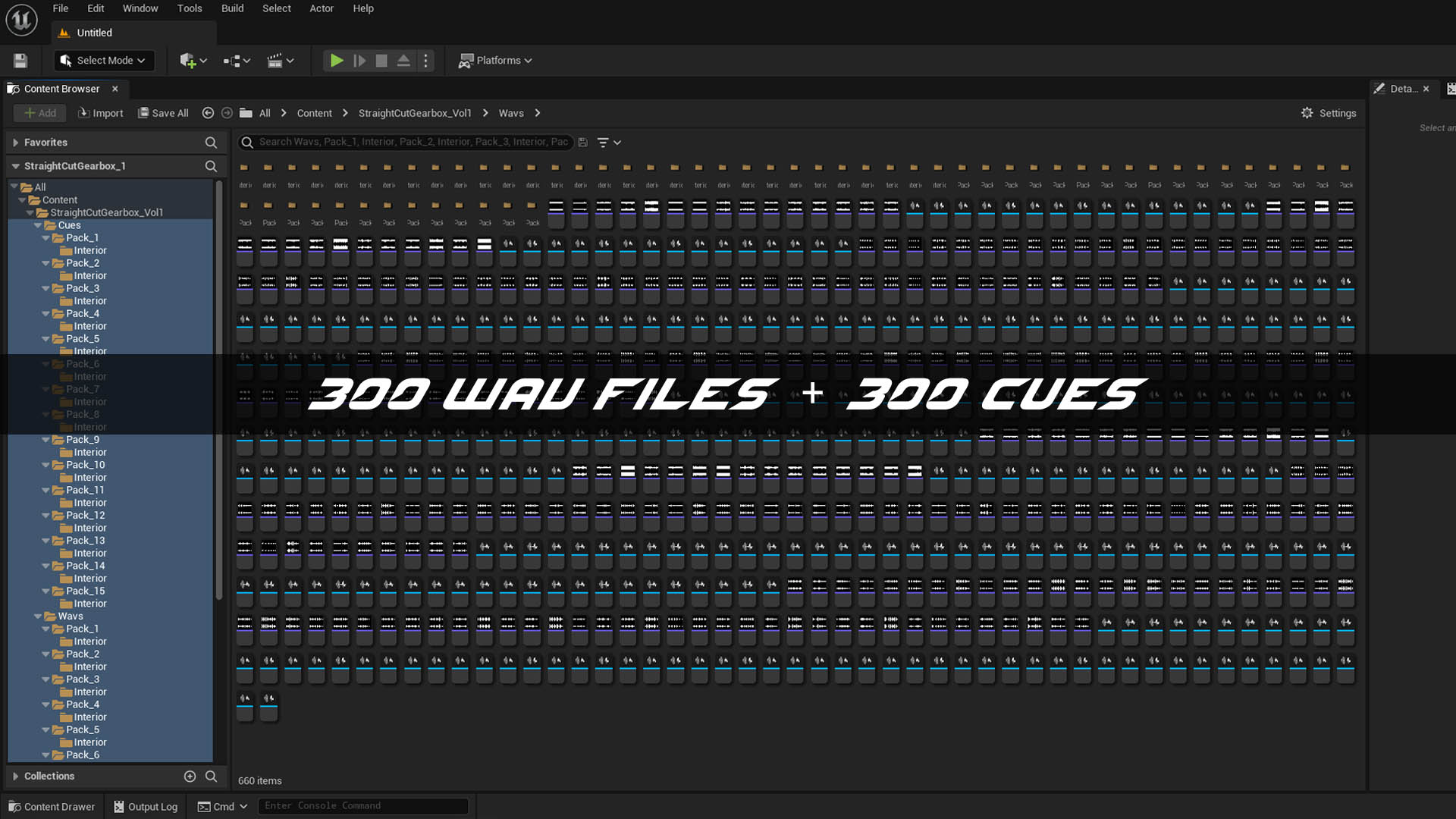Switch to the Content Browser tab
The image size is (1456, 819).
pos(61,89)
